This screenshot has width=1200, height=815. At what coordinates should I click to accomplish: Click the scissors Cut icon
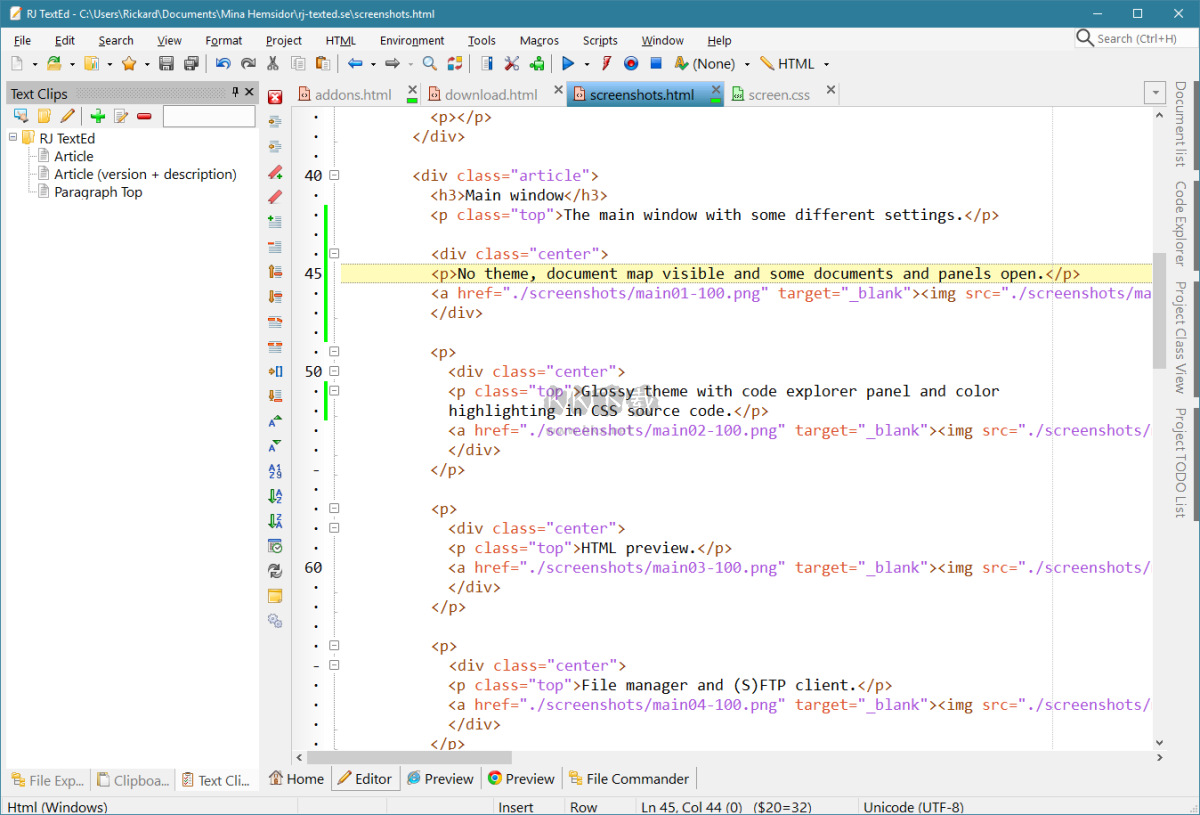(x=273, y=63)
